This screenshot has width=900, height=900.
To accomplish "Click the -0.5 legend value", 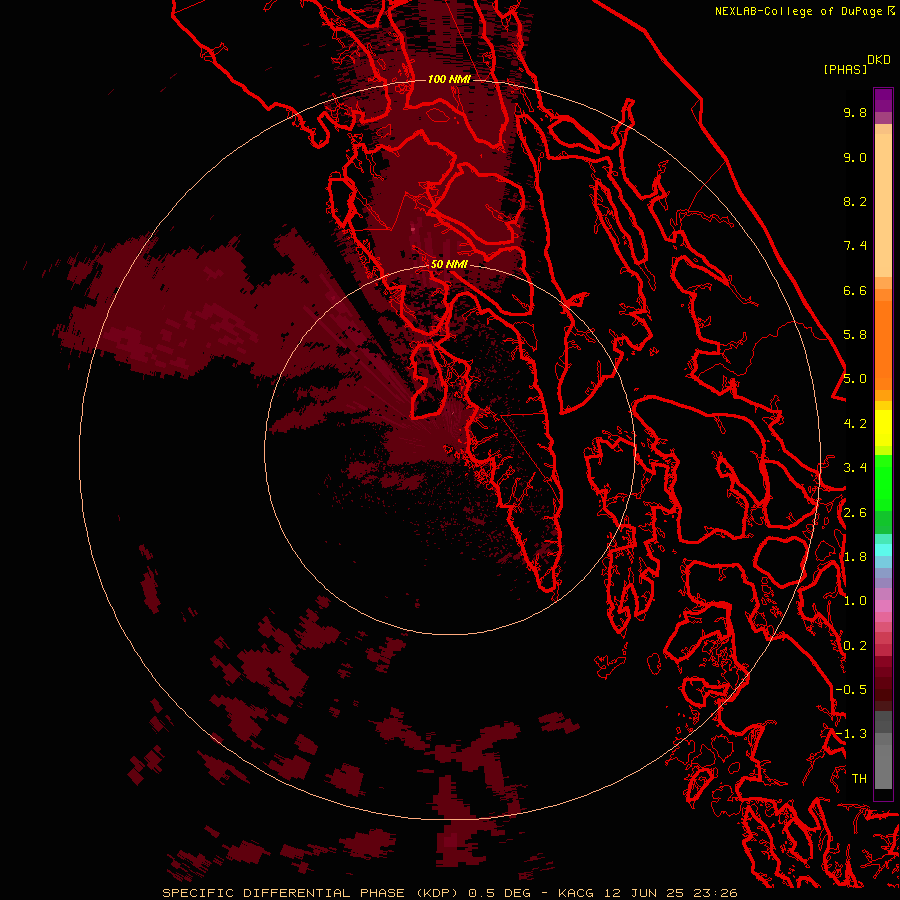I will coord(851,690).
